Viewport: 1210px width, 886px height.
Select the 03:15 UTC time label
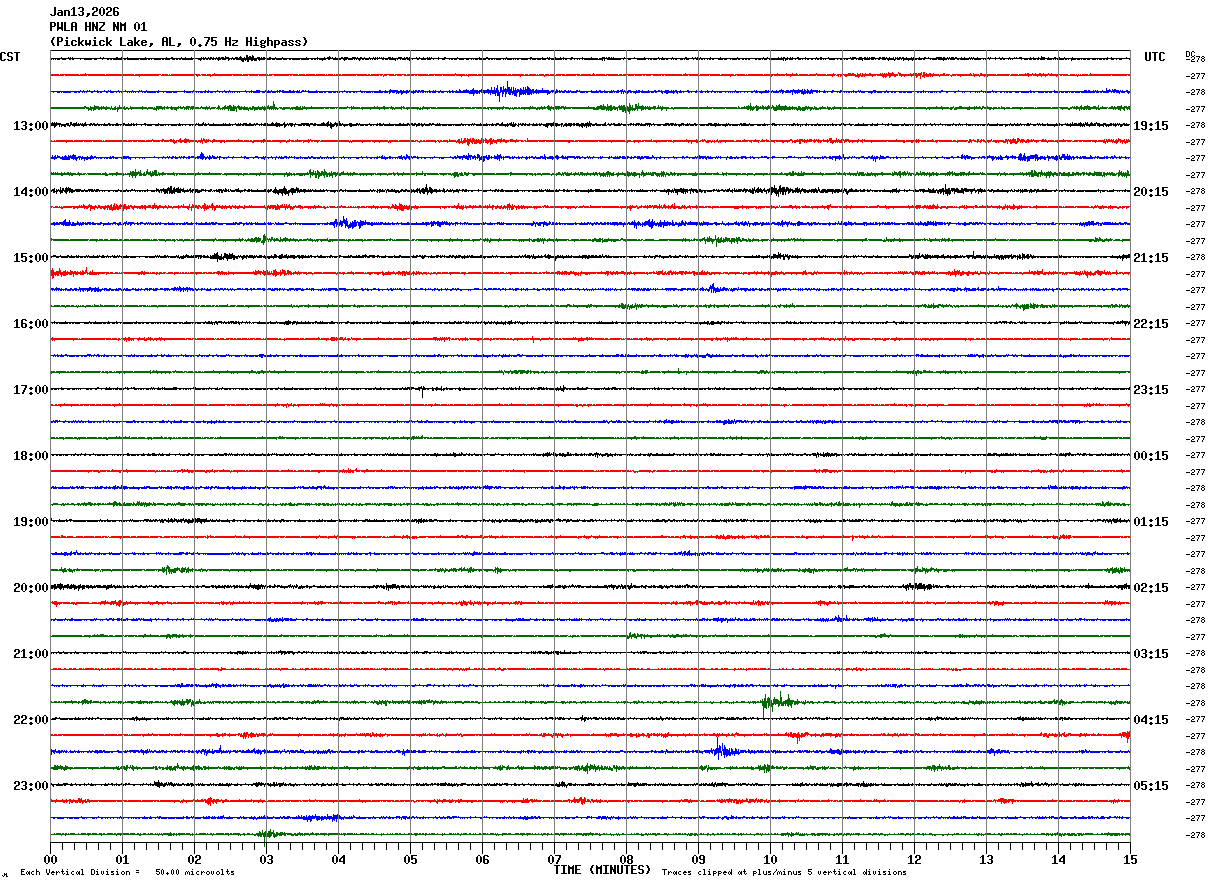[x=1151, y=654]
